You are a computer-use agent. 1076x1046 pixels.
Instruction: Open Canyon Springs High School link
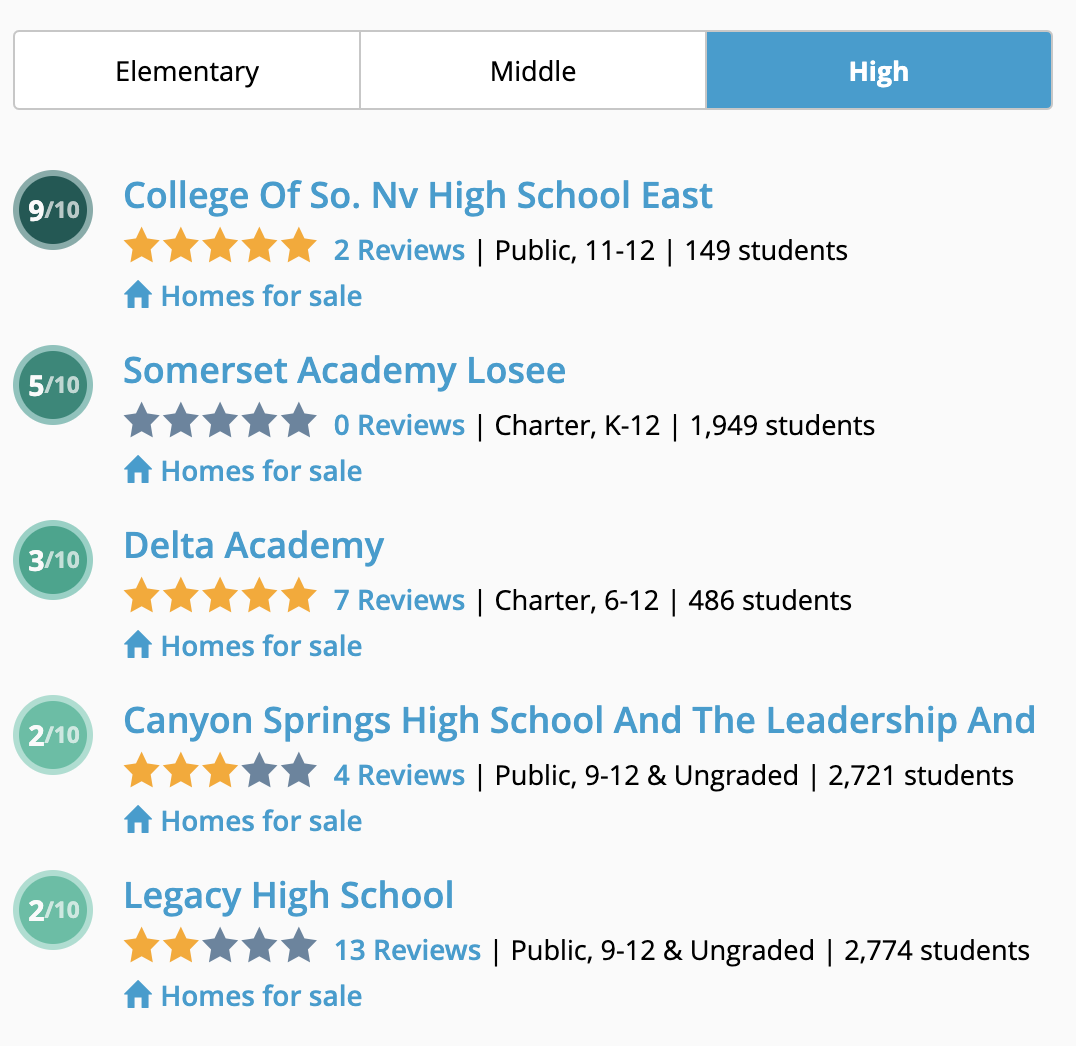click(579, 721)
